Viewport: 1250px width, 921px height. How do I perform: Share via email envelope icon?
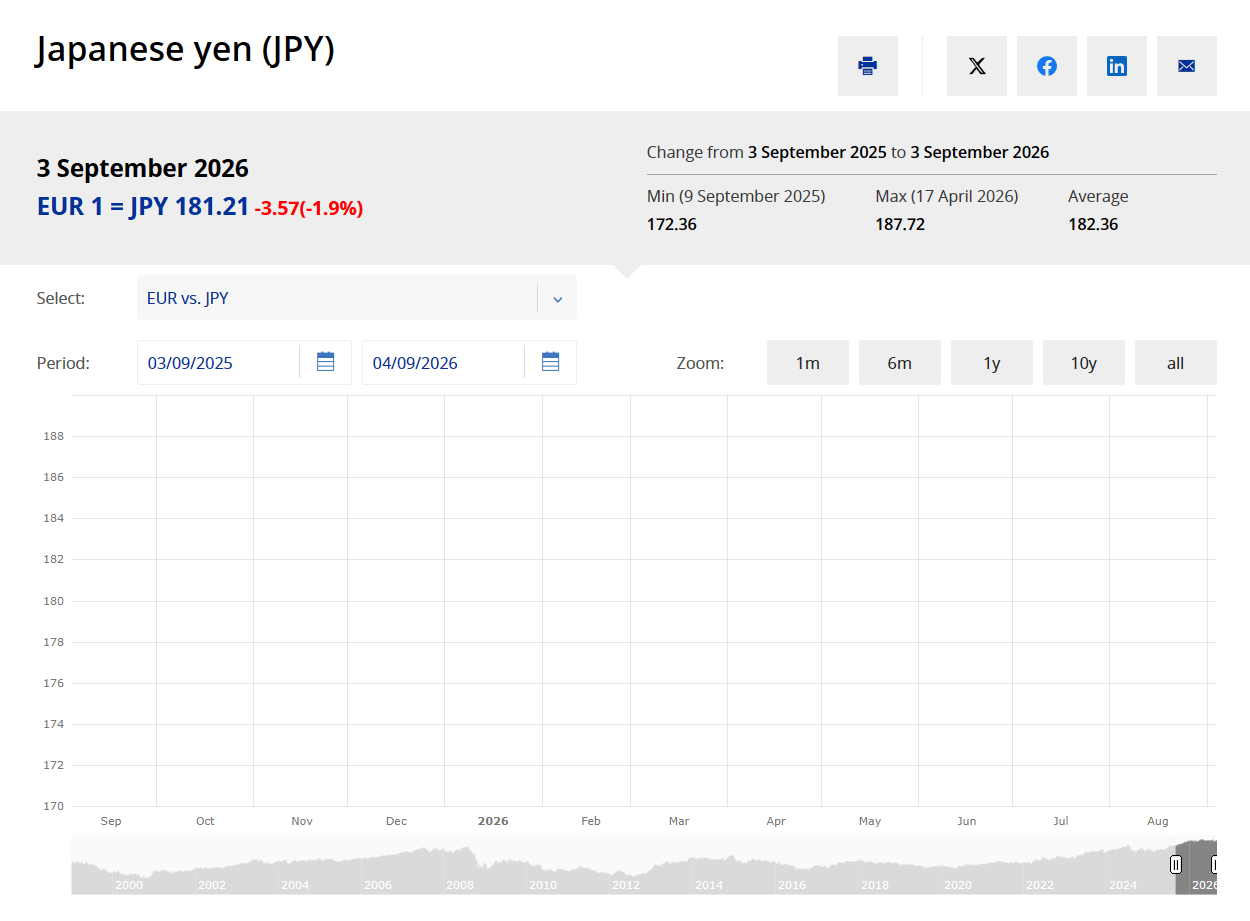pos(1187,66)
